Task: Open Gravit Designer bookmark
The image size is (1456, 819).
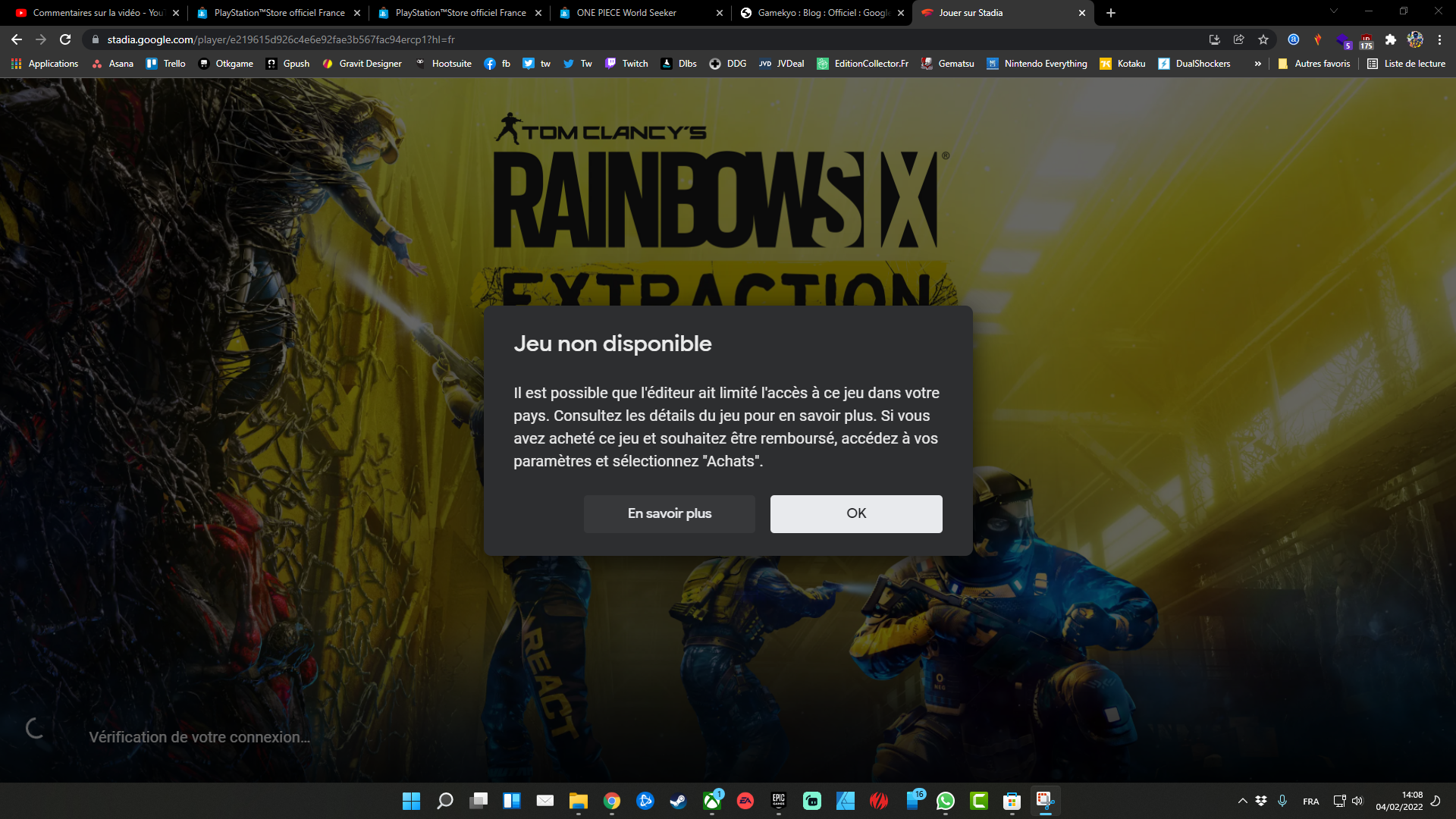Action: pos(362,64)
